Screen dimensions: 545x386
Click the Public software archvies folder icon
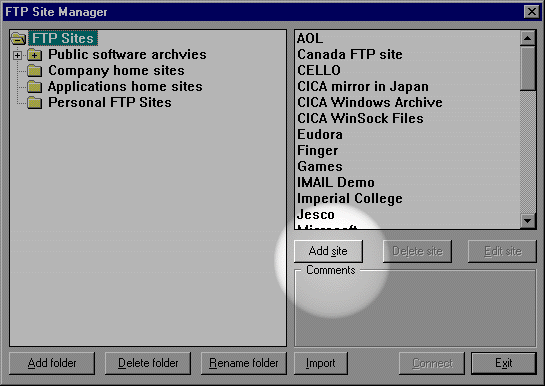[x=35, y=55]
